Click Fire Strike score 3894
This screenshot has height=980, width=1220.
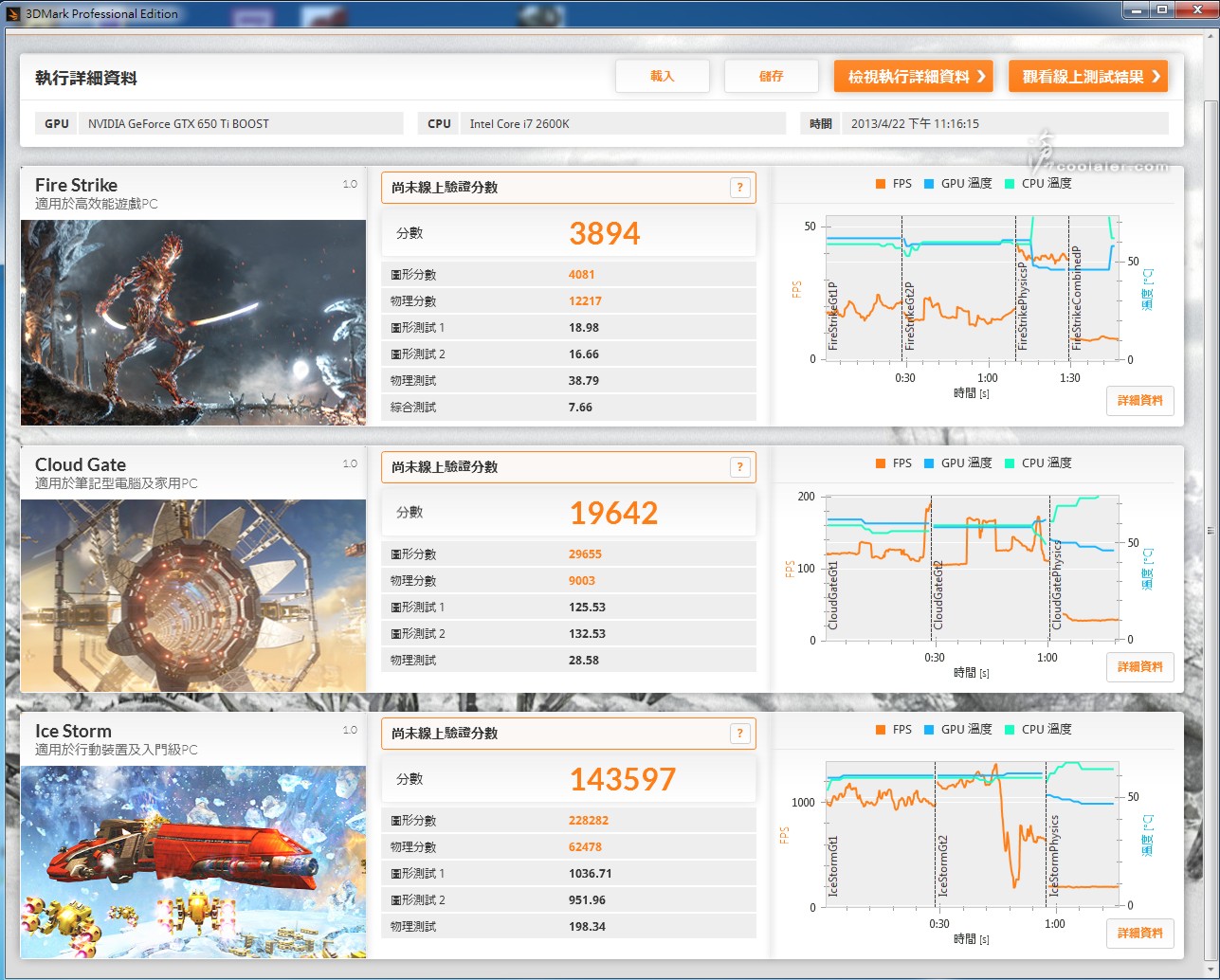605,233
